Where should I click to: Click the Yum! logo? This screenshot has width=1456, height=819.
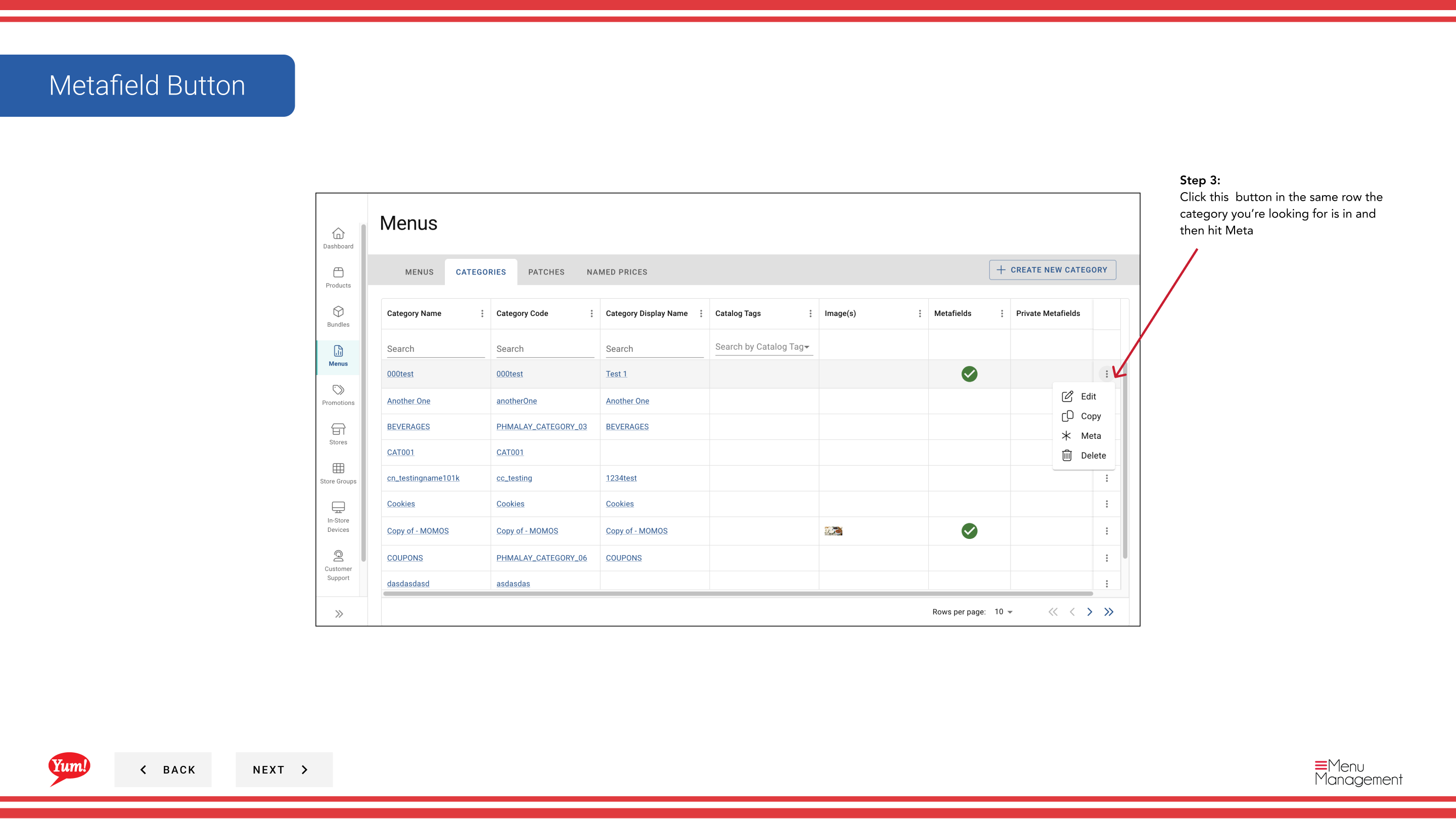point(69,768)
